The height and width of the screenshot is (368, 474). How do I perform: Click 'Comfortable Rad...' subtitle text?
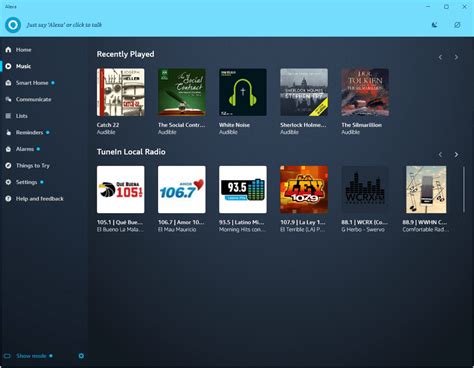426,230
